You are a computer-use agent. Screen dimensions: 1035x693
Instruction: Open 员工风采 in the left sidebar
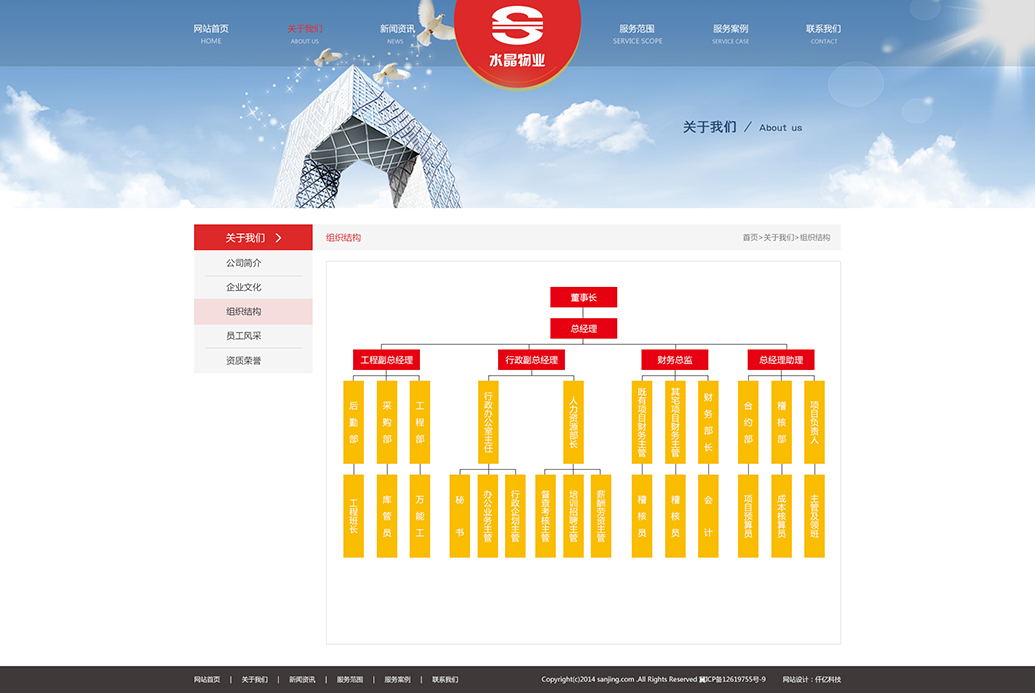pos(244,336)
